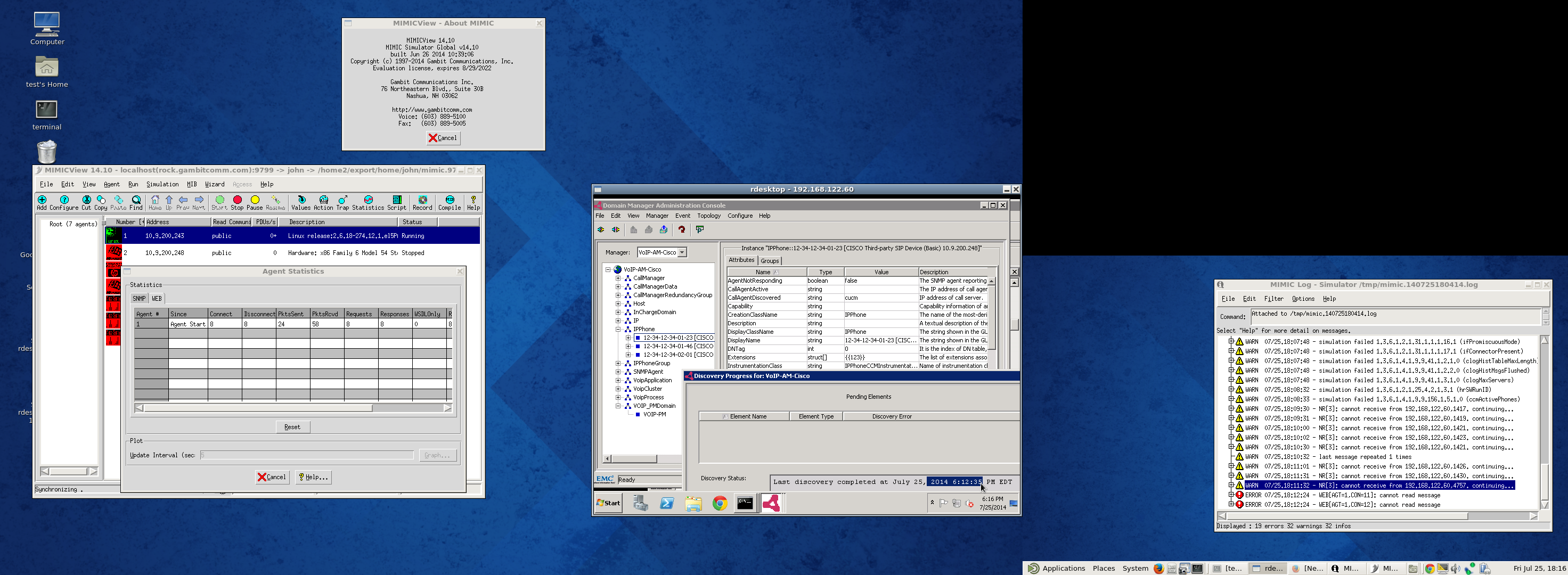
Task: Click the Status column header in agent list
Action: [418, 222]
